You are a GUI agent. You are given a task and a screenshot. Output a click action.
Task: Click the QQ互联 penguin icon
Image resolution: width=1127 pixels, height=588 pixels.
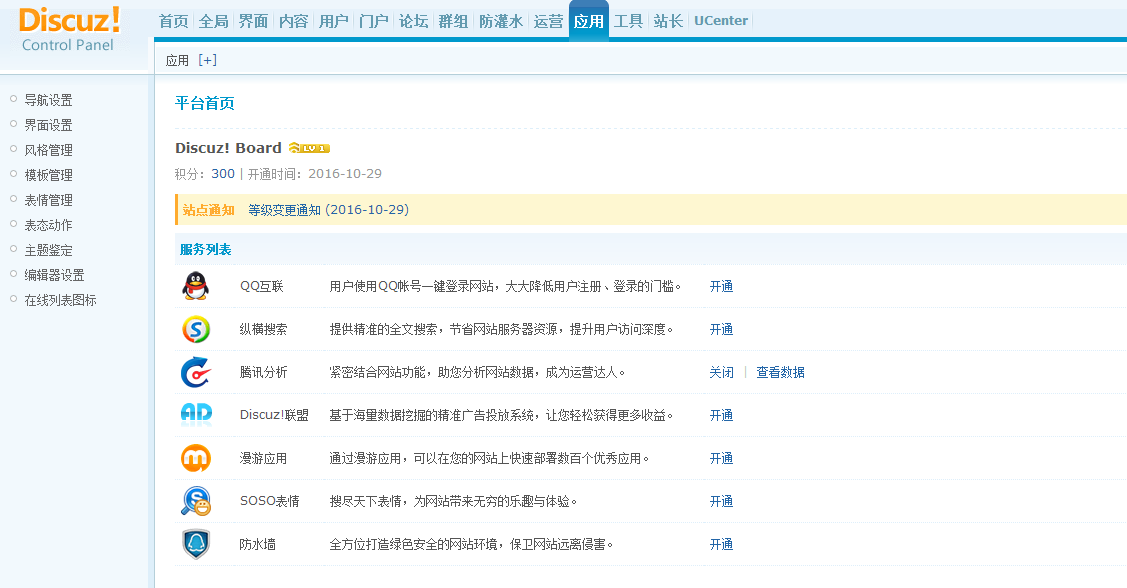(x=196, y=286)
